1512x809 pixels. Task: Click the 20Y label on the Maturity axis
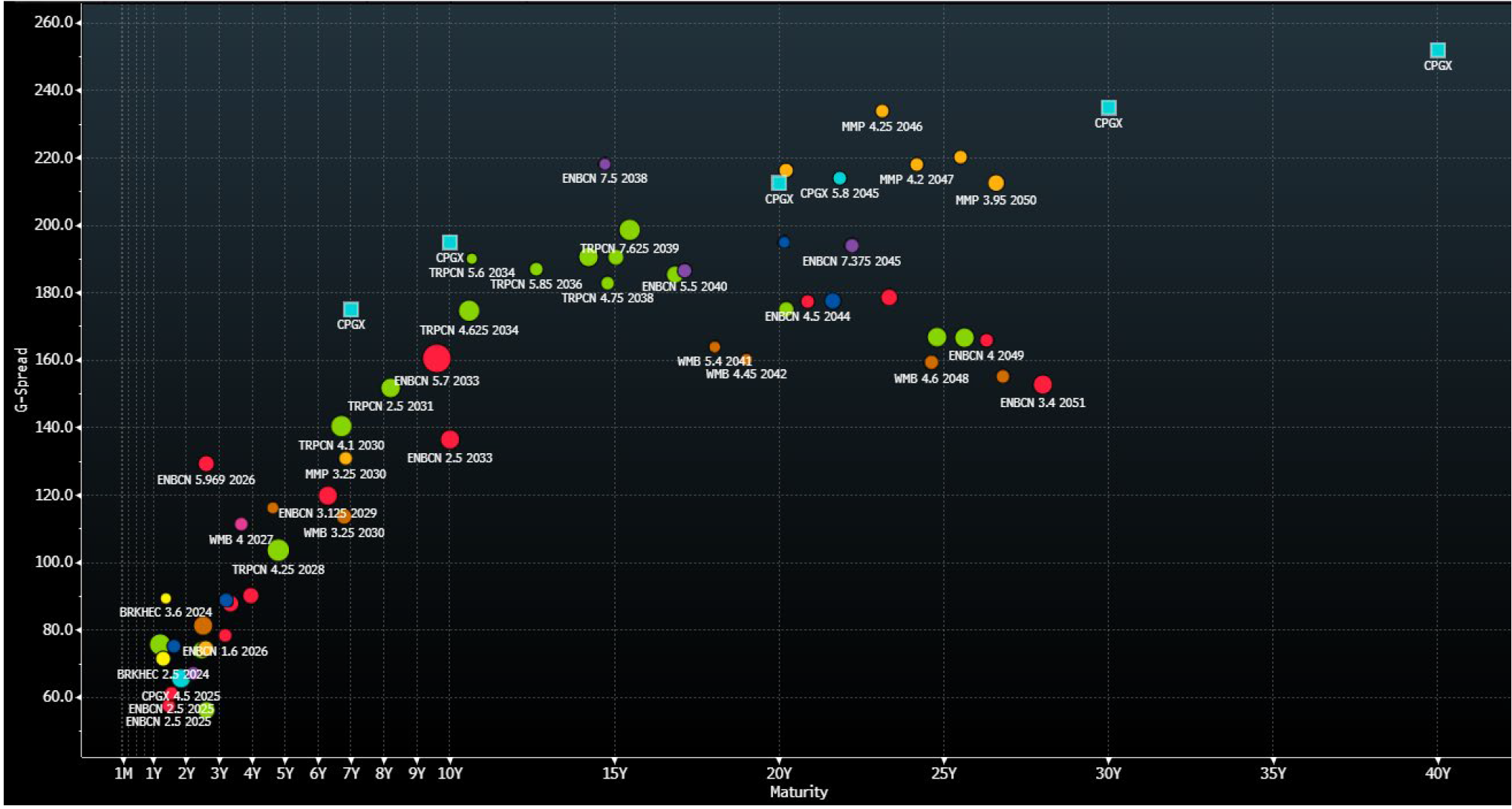pyautogui.click(x=781, y=773)
